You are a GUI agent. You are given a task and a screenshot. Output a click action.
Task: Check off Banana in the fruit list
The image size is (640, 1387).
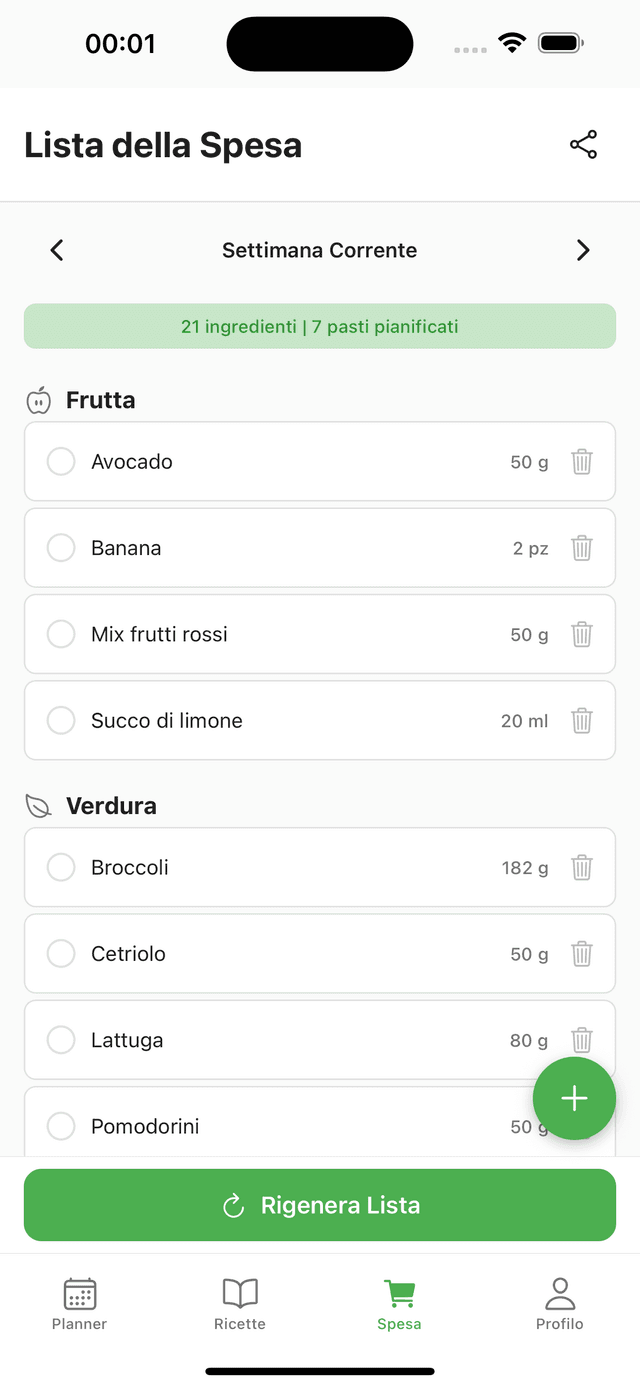point(60,547)
